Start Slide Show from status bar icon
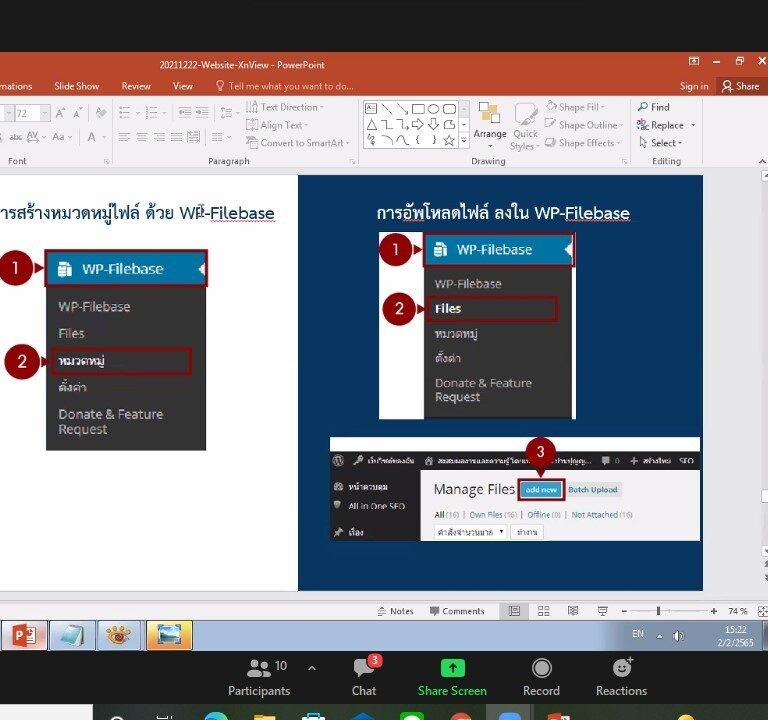Viewport: 768px width, 720px height. (x=603, y=611)
